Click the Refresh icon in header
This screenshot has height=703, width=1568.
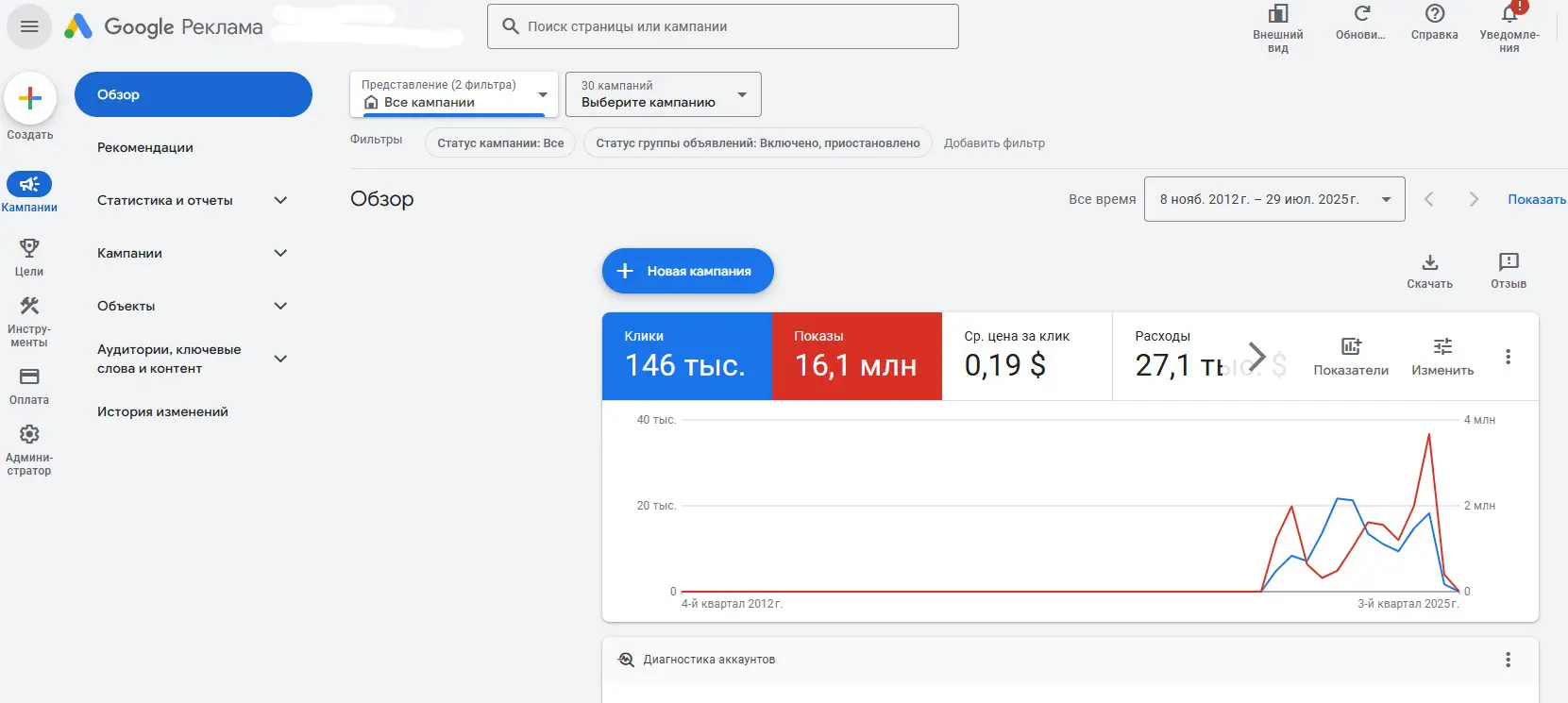pyautogui.click(x=1361, y=14)
